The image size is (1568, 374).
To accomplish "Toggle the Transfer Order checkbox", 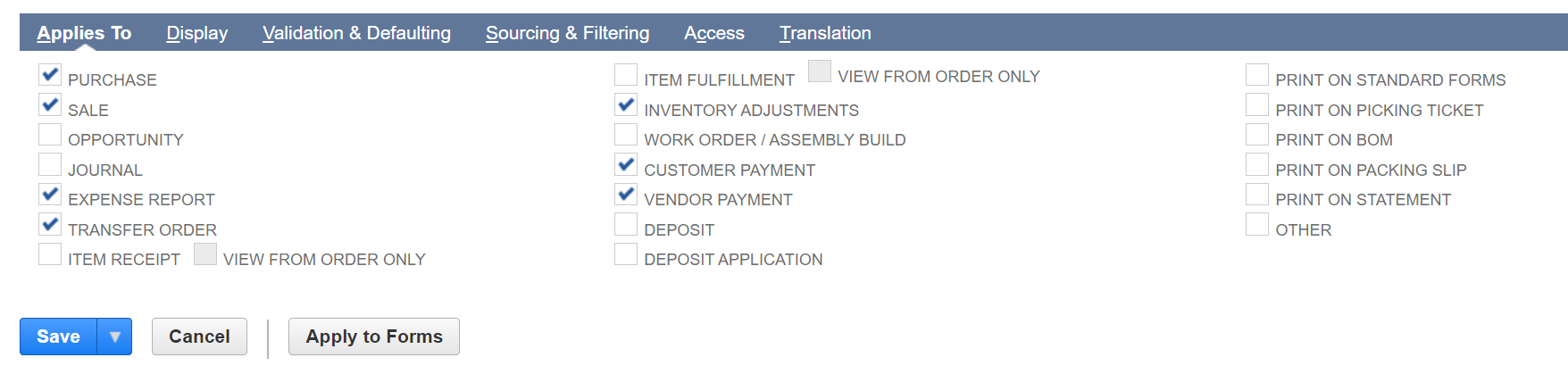I will coord(50,225).
